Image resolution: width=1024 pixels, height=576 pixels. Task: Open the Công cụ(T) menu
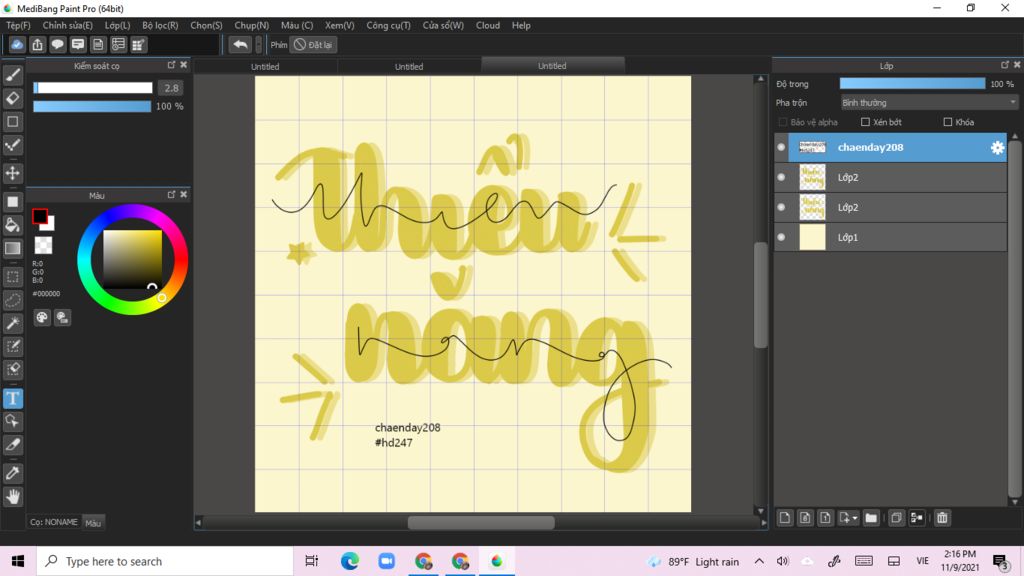click(389, 25)
